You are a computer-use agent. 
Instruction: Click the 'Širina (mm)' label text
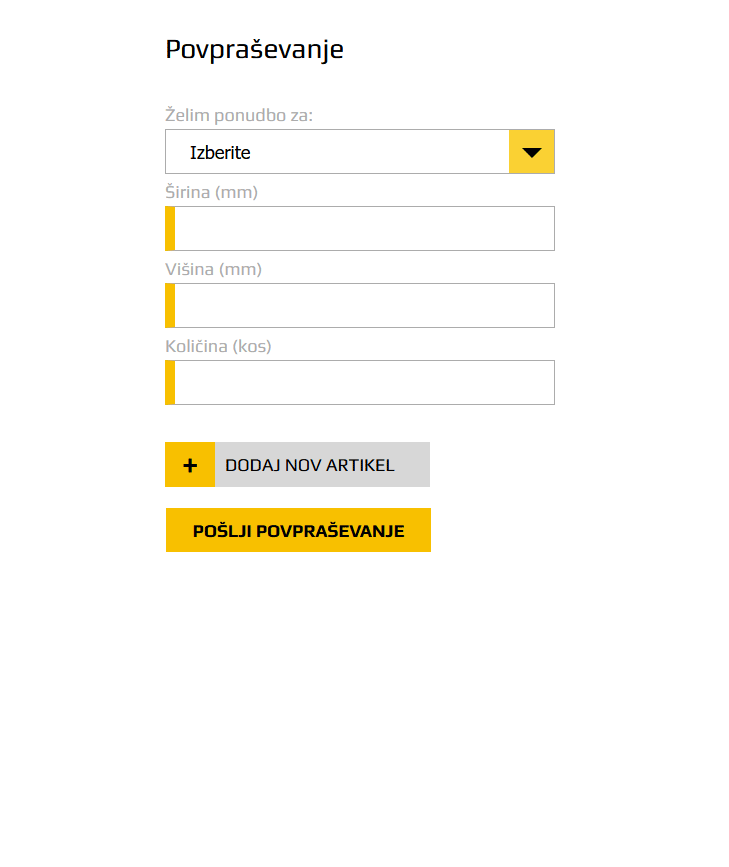tap(211, 192)
